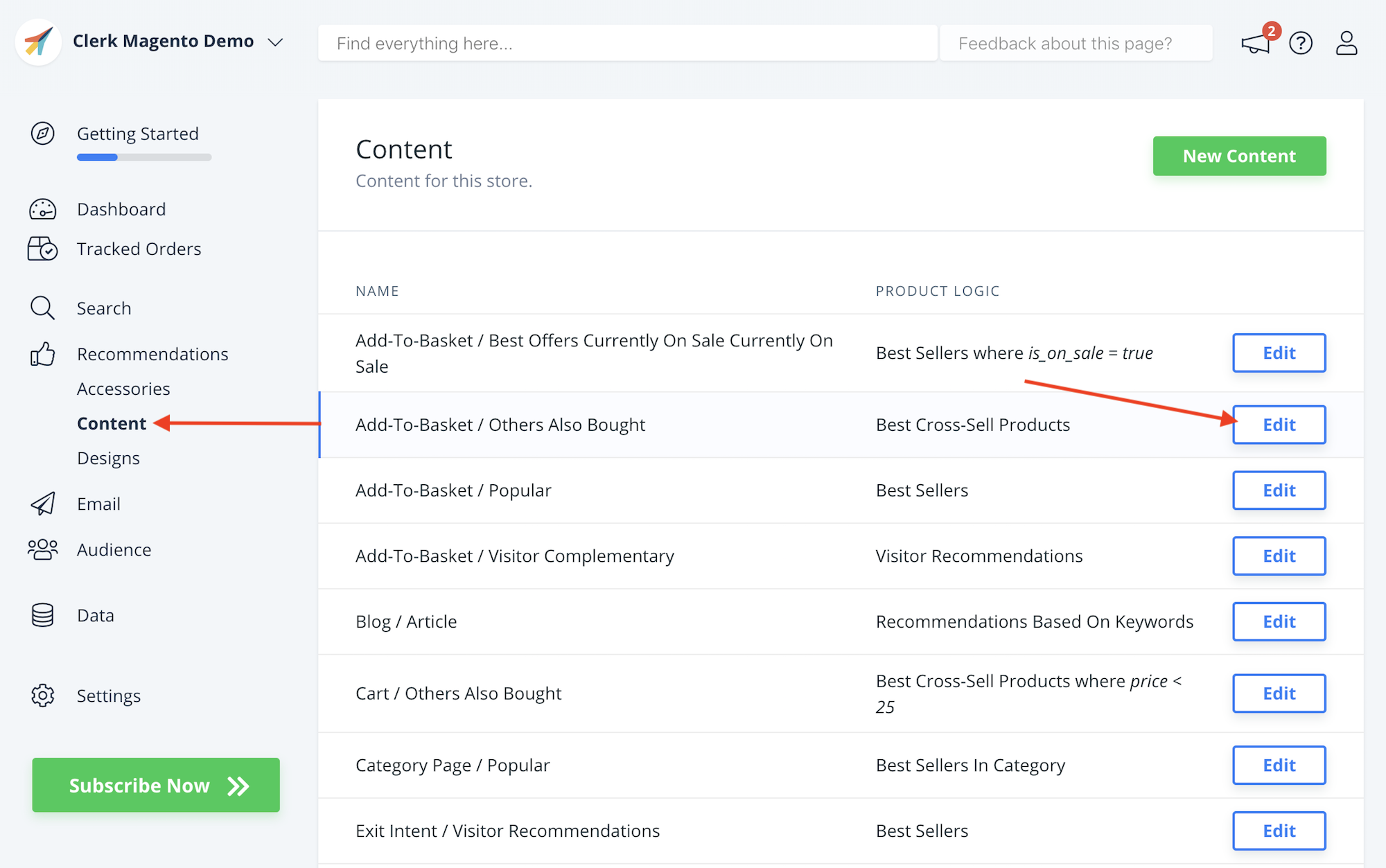This screenshot has height=868, width=1386.
Task: Click the Recommendations thumbs-up icon
Action: 42,354
